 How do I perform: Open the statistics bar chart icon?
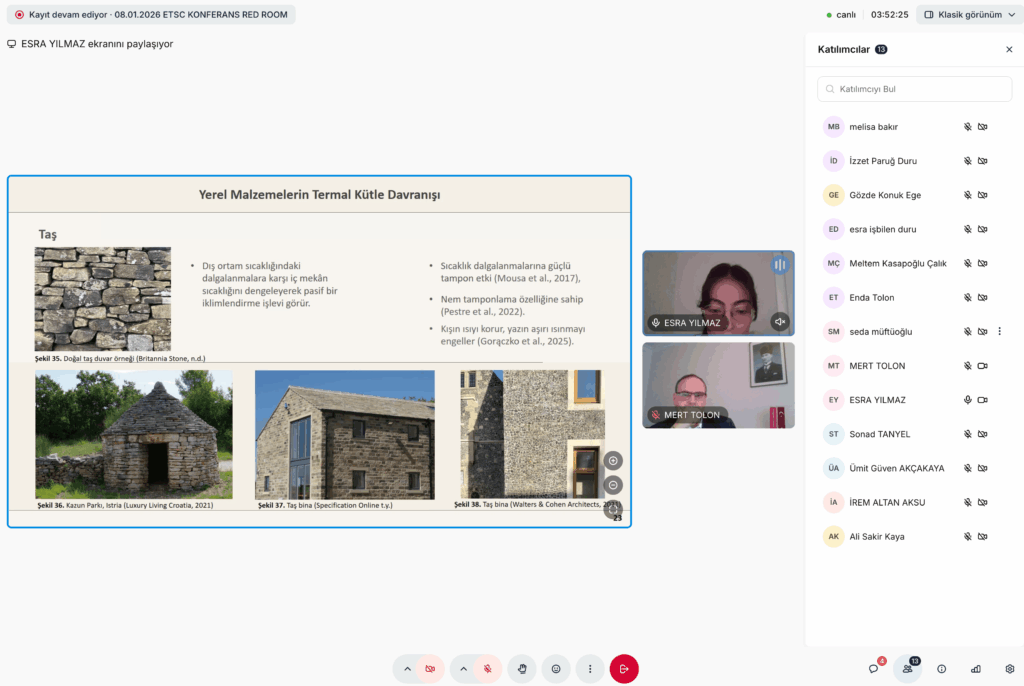pos(975,669)
